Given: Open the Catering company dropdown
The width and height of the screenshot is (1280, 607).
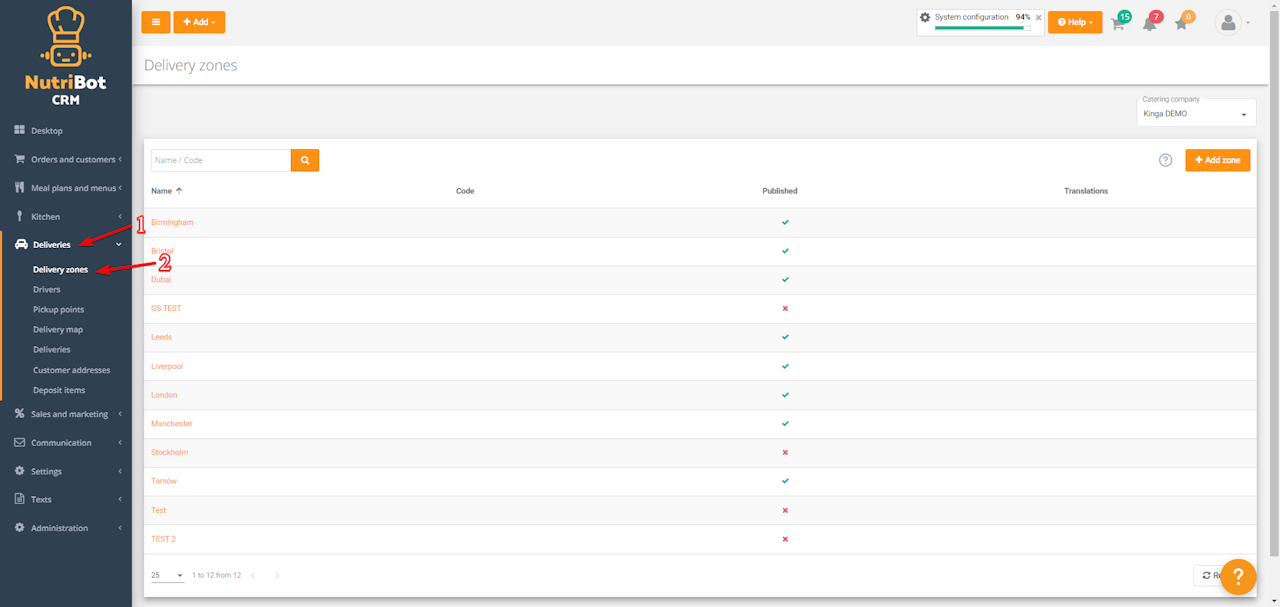Looking at the screenshot, I should pos(1195,113).
